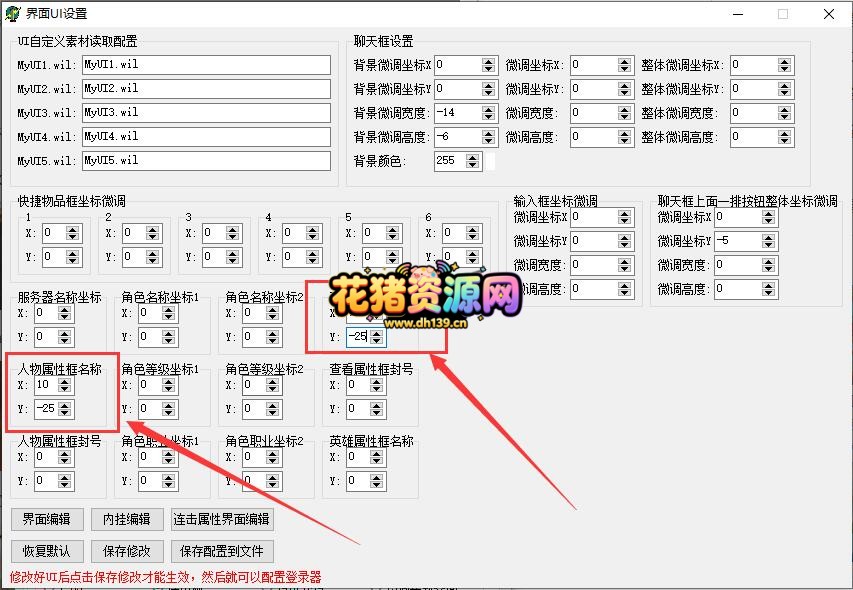Click the 英雄属性框名称 Y value field
Viewport: 853px width, 590px height.
tap(358, 481)
